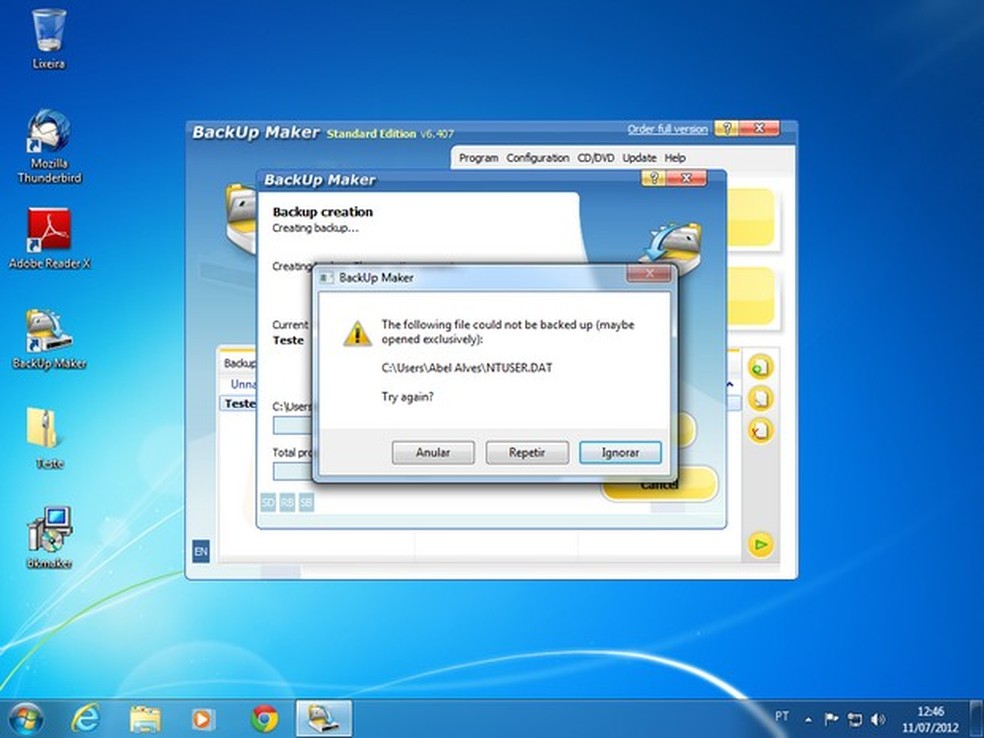984x738 pixels.
Task: Launch Google Chrome from taskbar
Action: (264, 719)
